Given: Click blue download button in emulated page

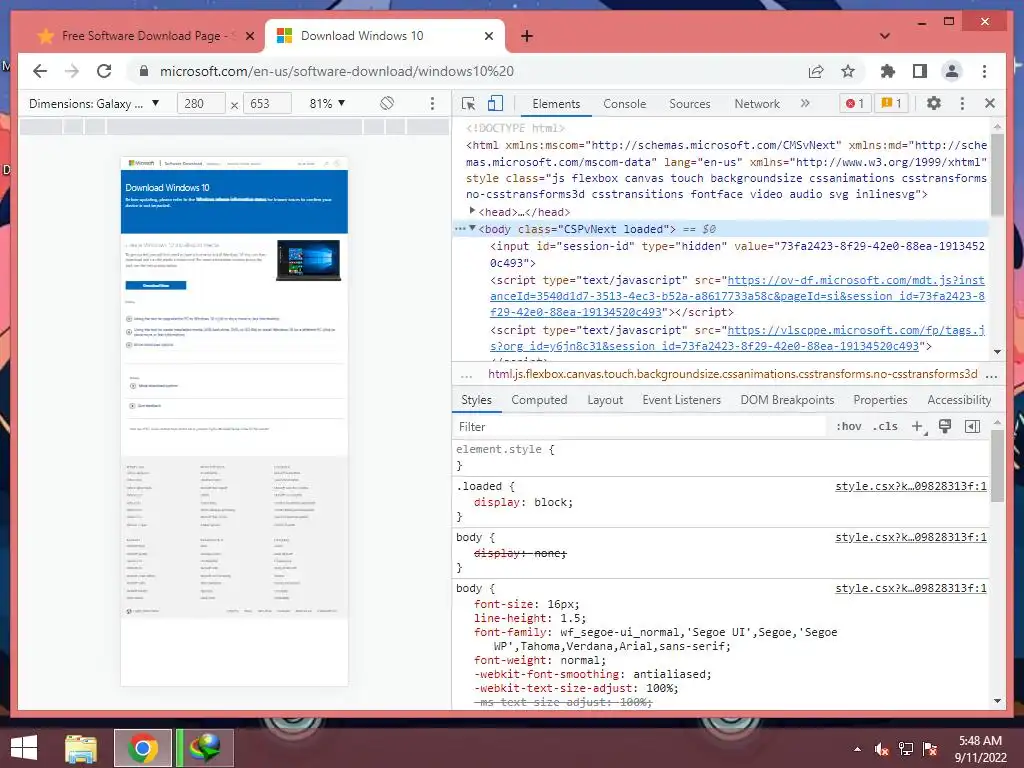Looking at the screenshot, I should [155, 285].
